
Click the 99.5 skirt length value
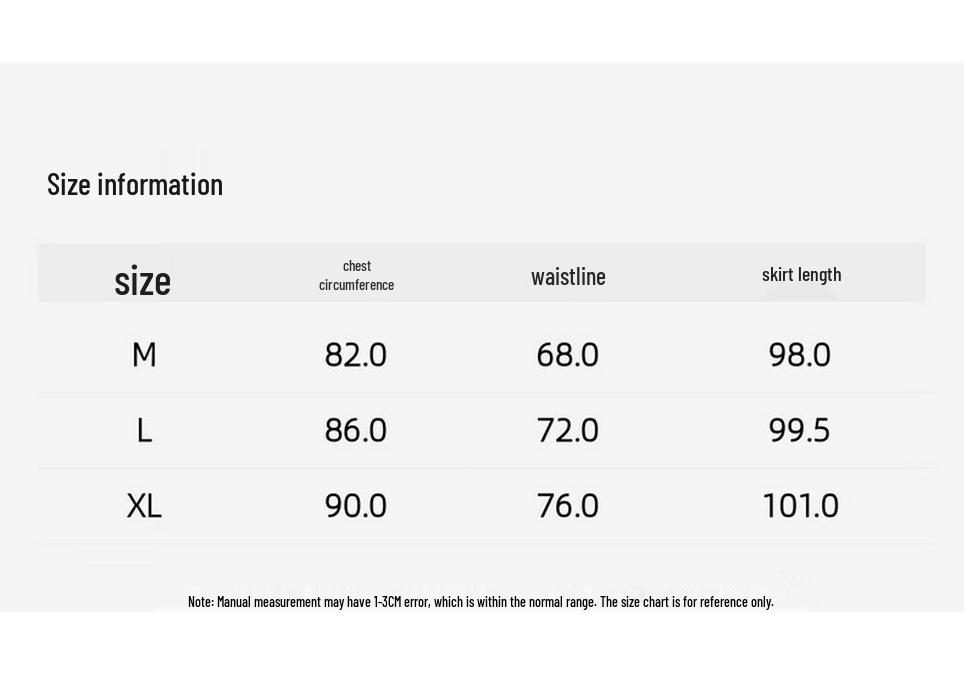[799, 430]
